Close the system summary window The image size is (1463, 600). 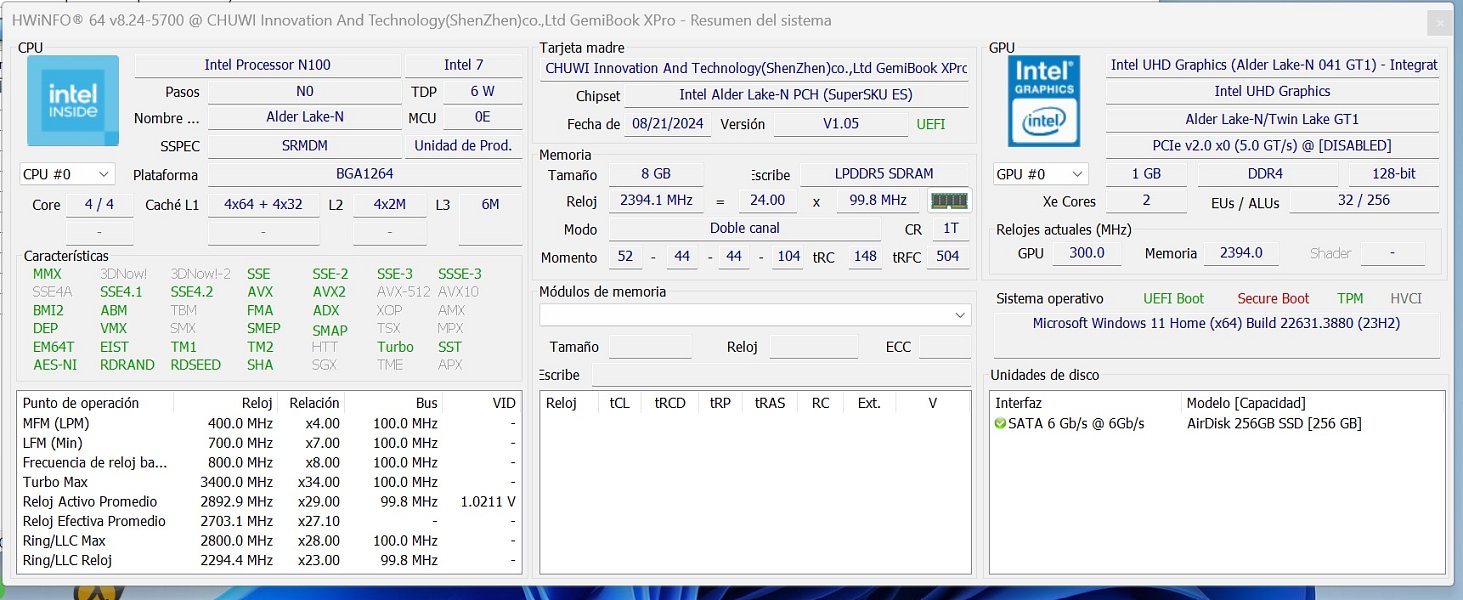[x=1439, y=22]
